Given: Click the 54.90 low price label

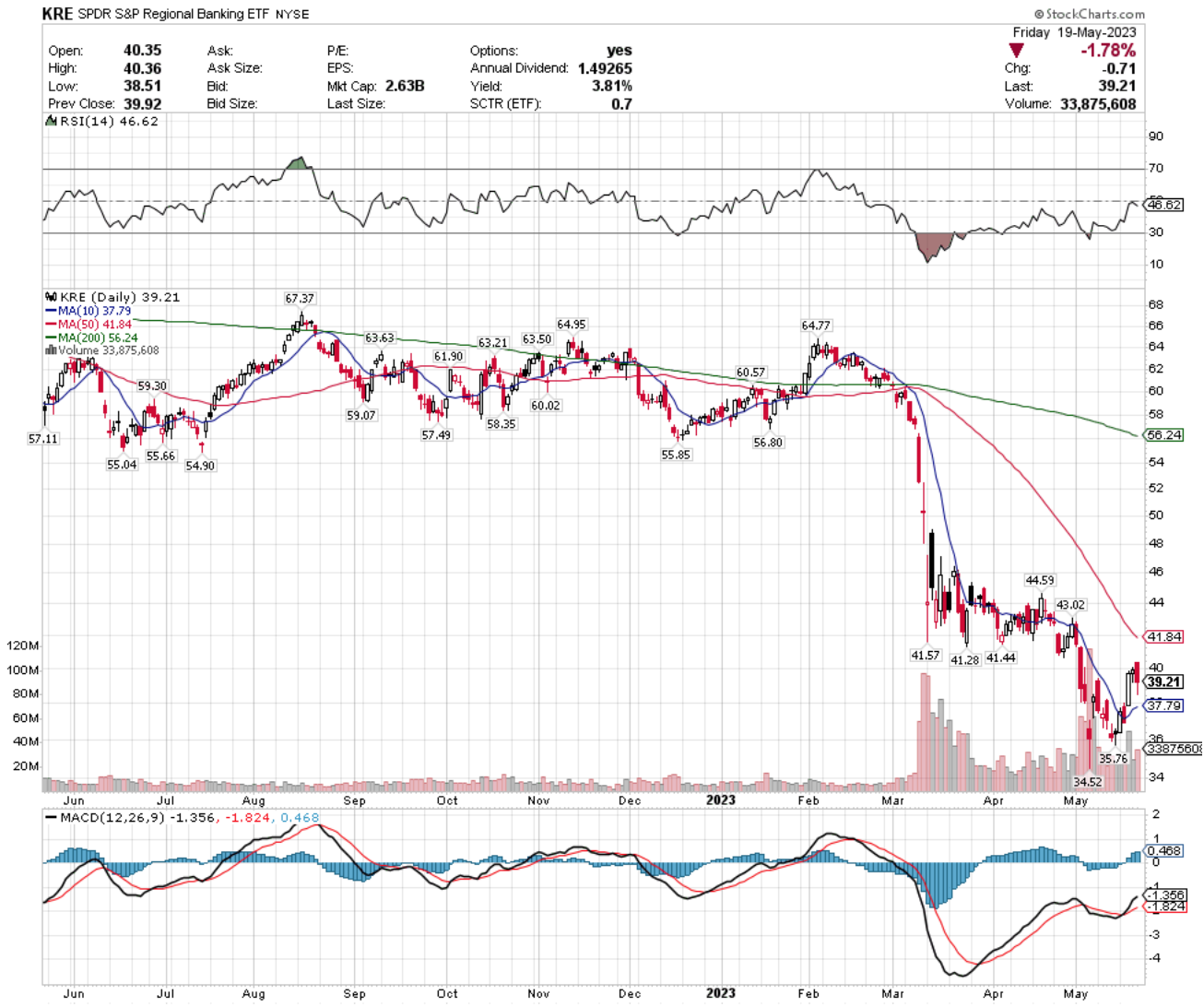Looking at the screenshot, I should (x=200, y=466).
